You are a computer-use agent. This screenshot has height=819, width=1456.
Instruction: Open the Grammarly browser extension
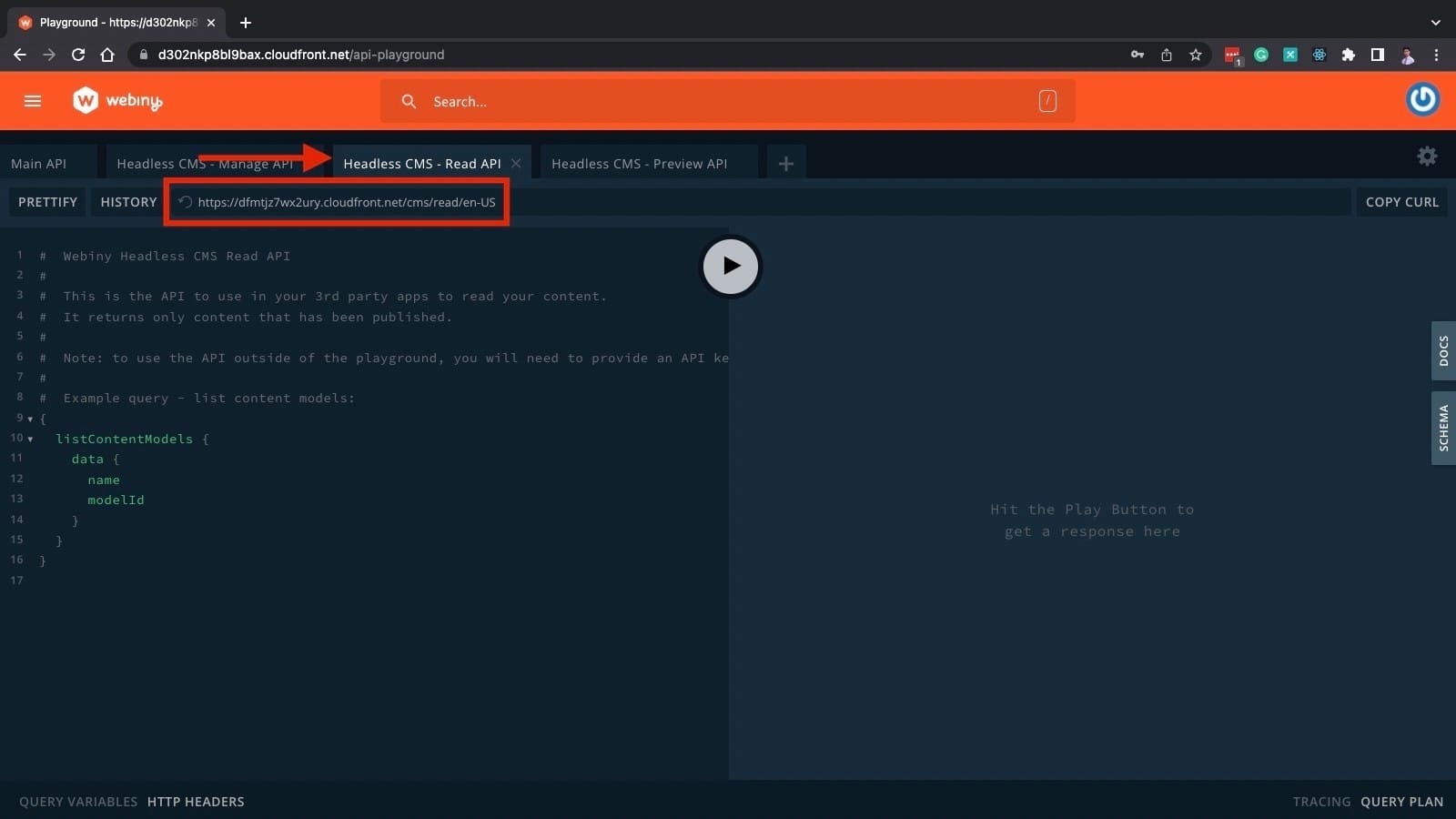1261,55
